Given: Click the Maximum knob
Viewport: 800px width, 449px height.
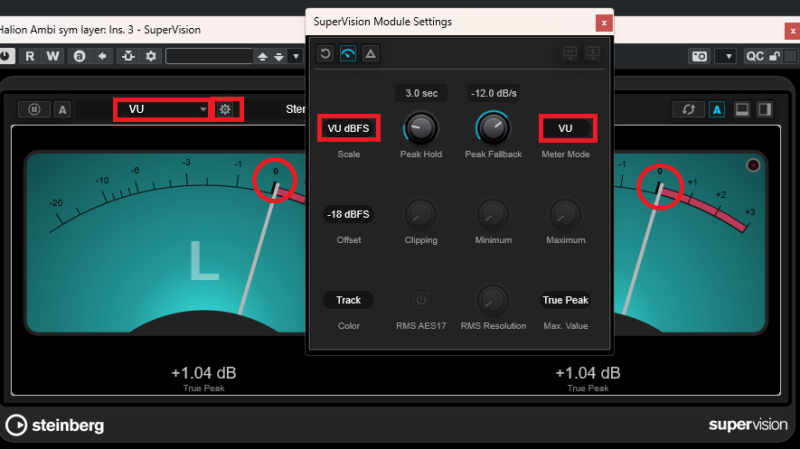Looking at the screenshot, I should (565, 214).
